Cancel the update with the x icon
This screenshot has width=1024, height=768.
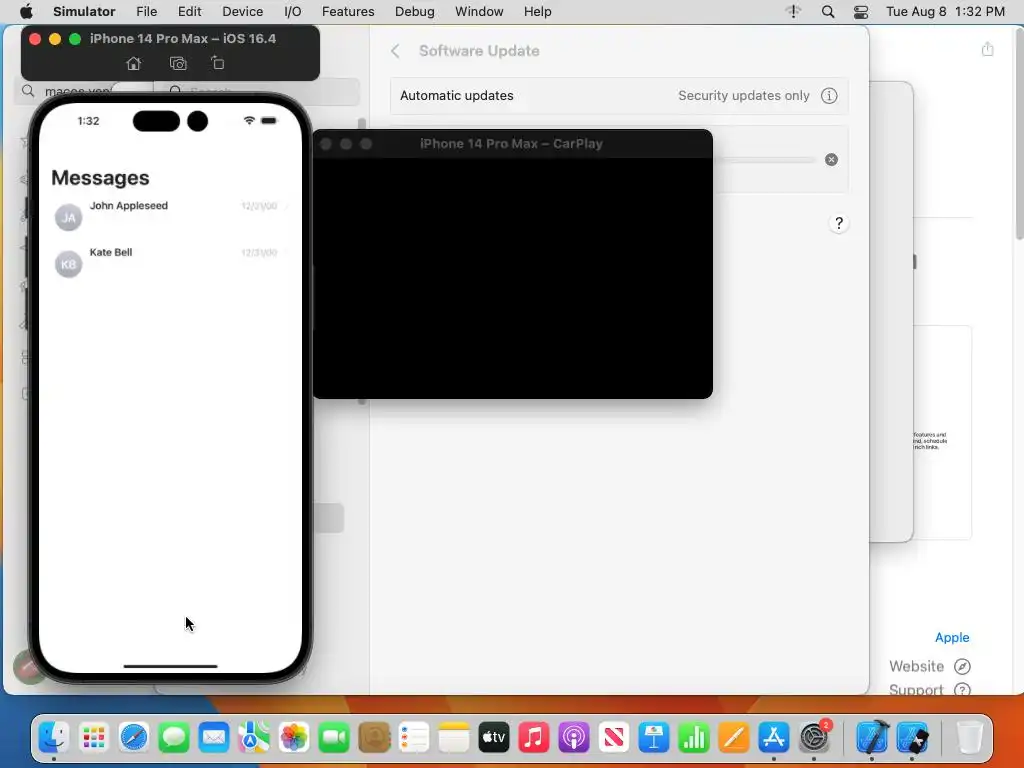coord(831,159)
